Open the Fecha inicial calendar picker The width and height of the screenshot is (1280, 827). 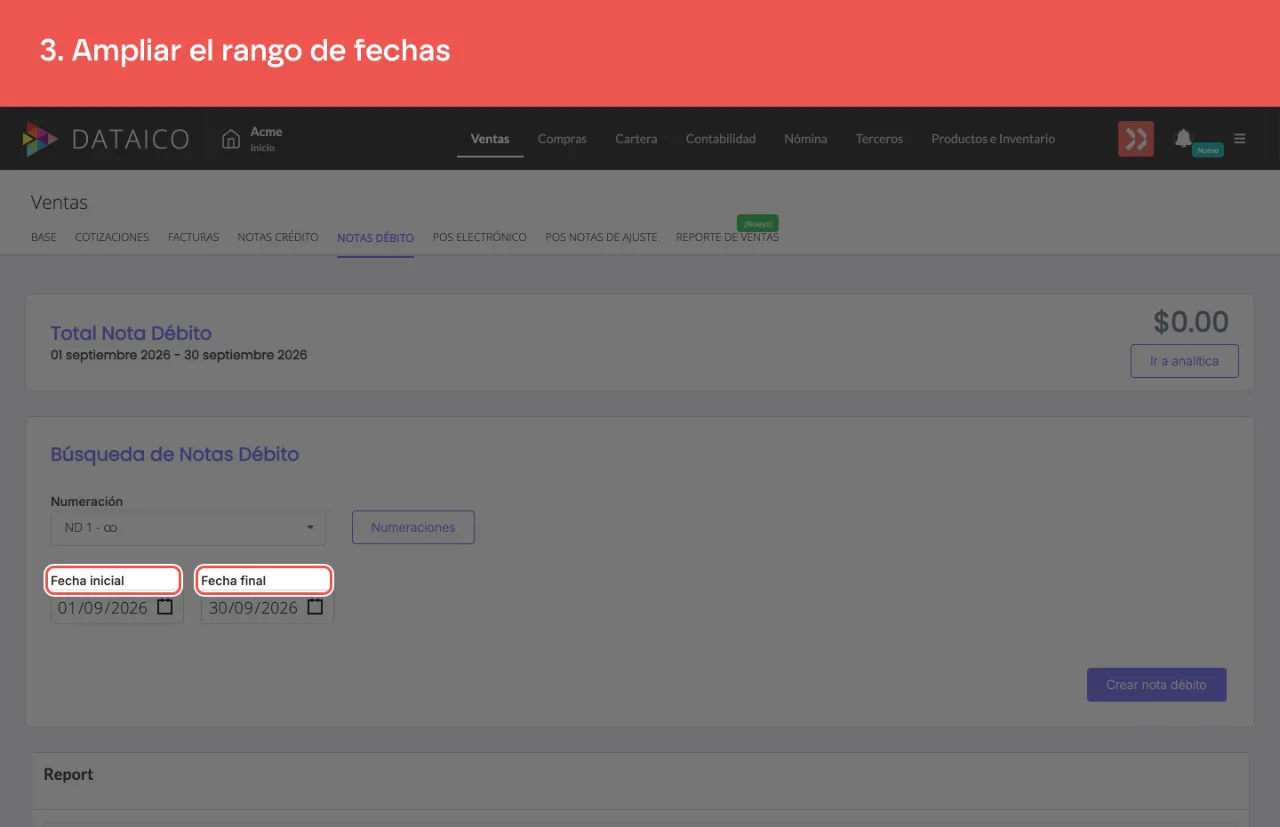[x=165, y=607]
